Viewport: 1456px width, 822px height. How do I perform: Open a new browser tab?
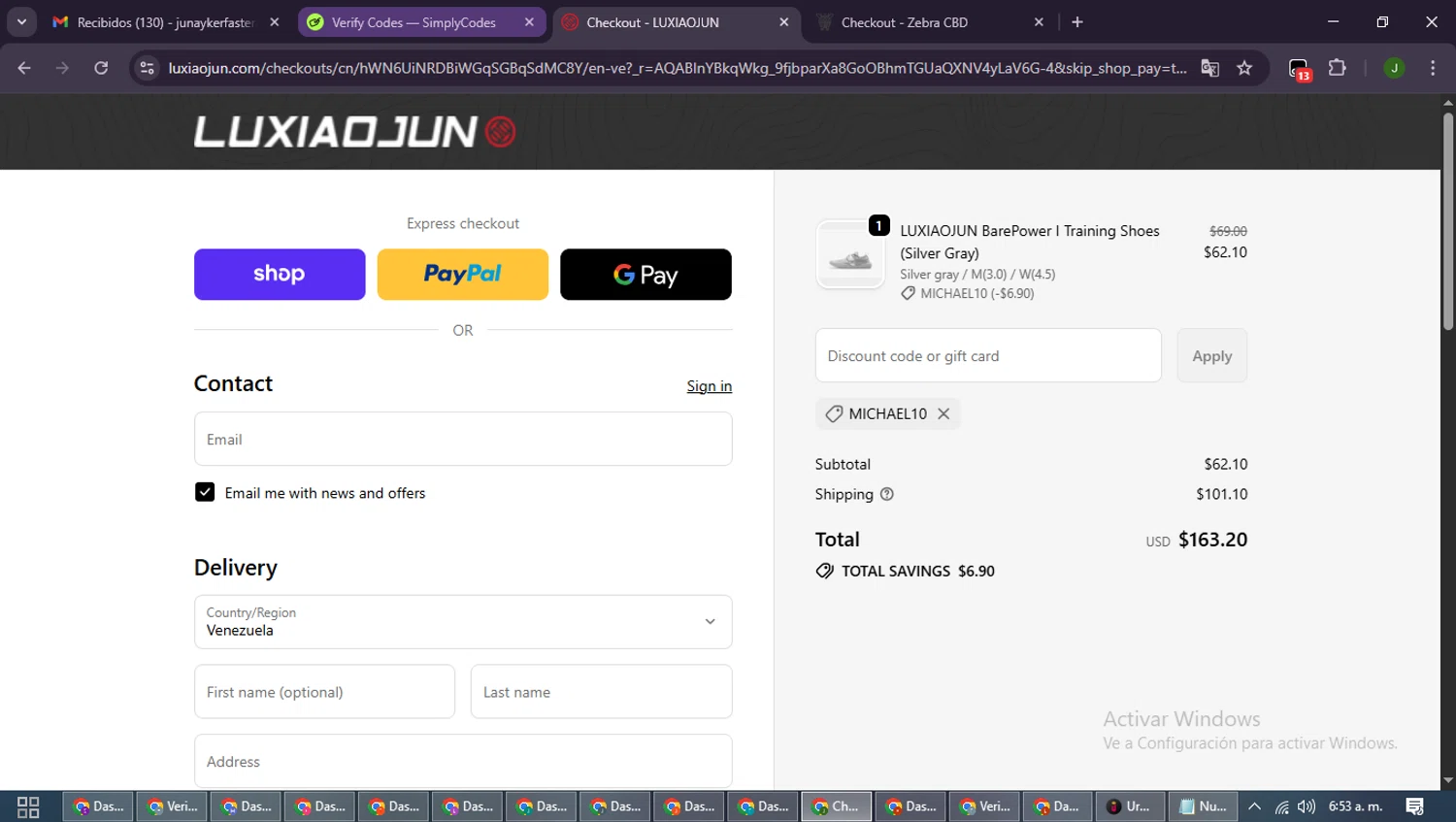1077,22
